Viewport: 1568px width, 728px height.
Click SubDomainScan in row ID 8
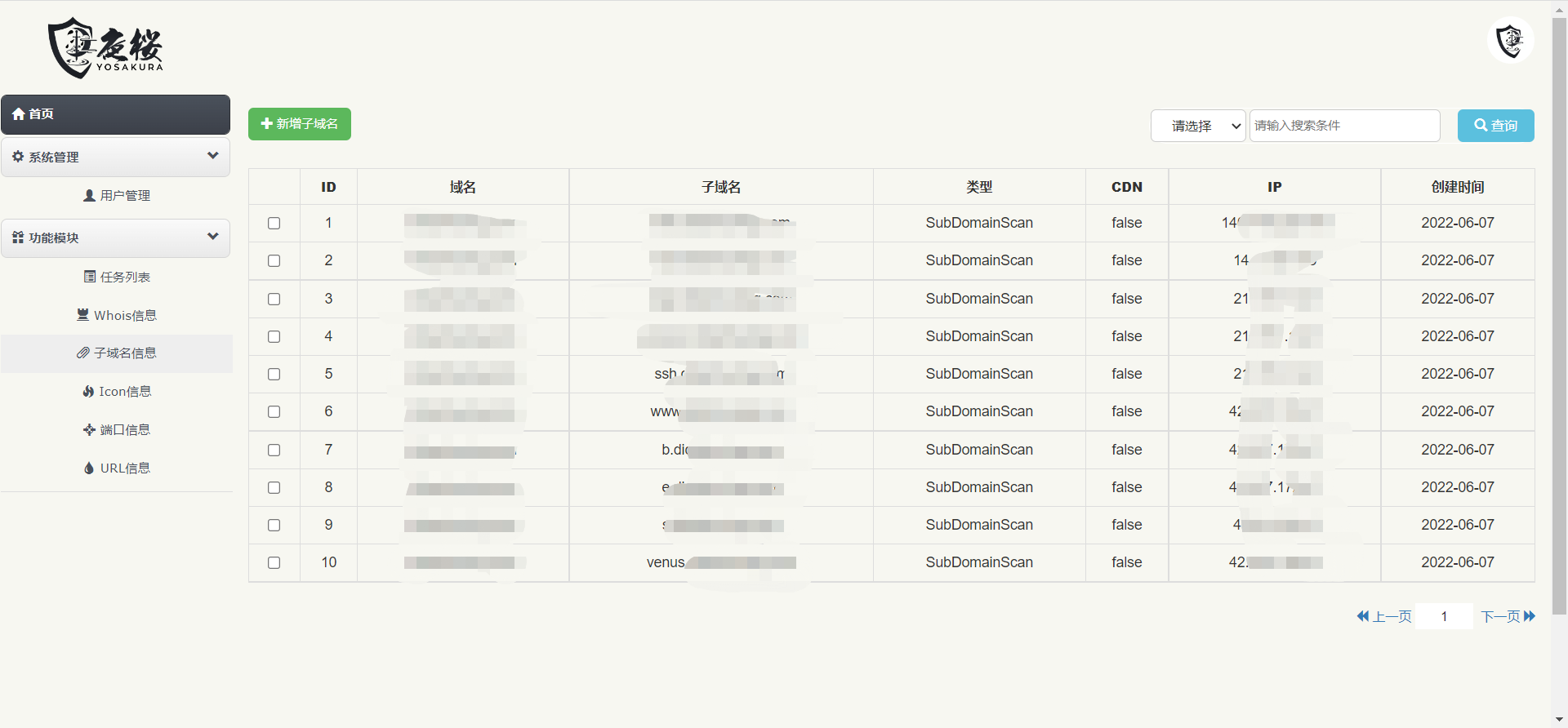(979, 487)
